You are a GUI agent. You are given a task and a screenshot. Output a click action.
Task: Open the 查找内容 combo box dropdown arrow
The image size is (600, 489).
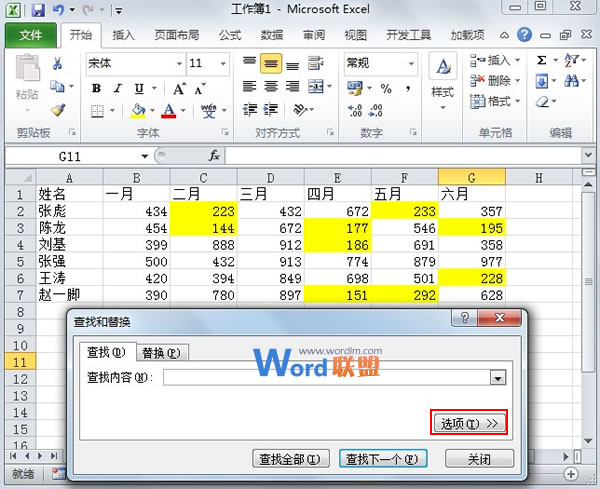point(497,378)
